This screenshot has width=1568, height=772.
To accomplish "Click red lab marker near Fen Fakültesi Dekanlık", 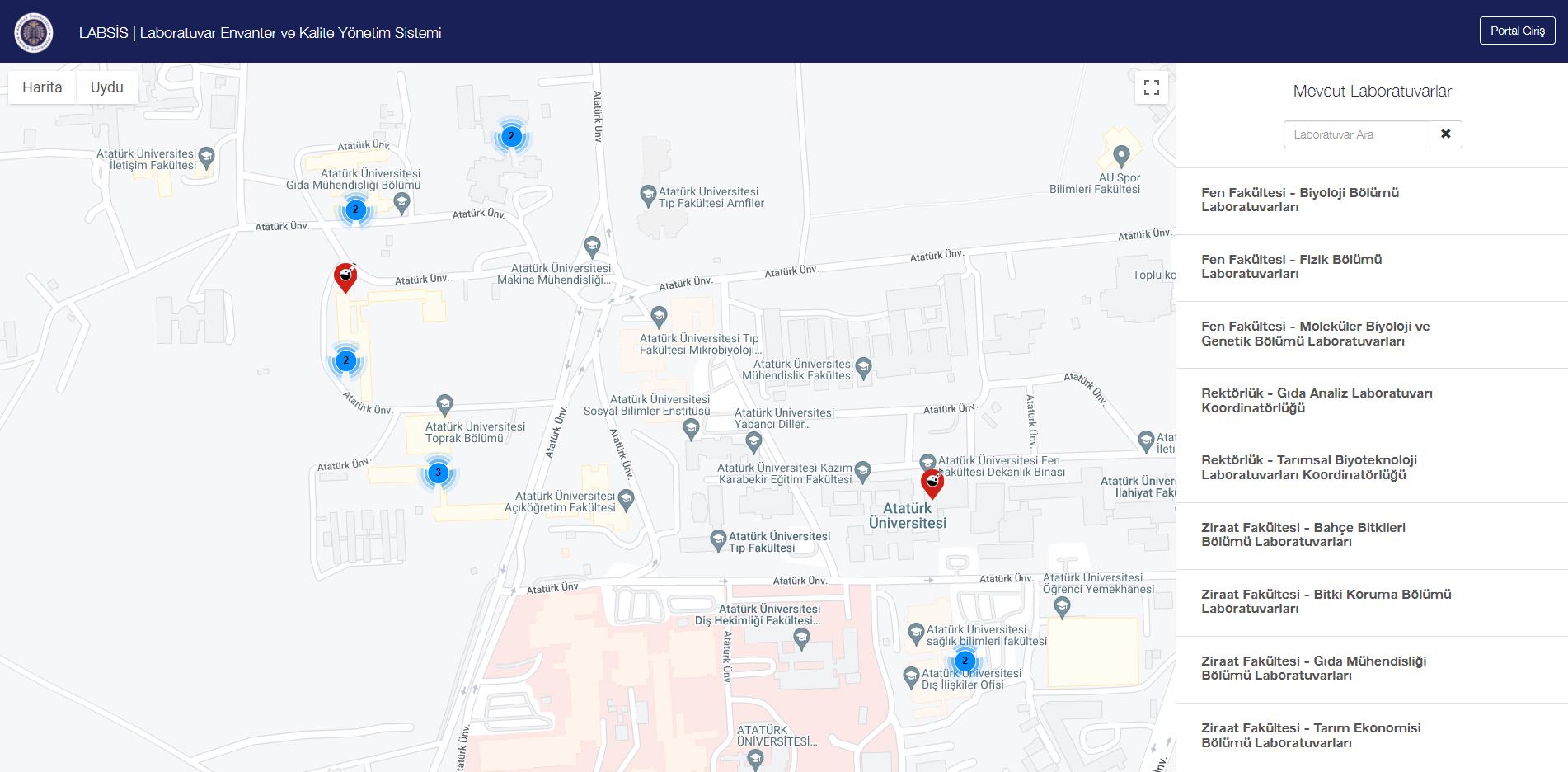I will click(932, 483).
